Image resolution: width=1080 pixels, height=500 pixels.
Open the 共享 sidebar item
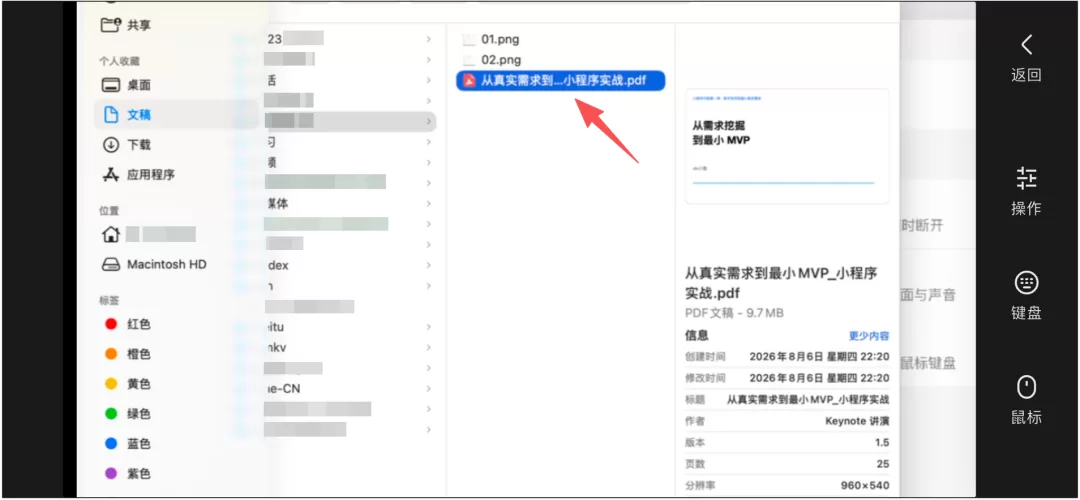[x=139, y=25]
